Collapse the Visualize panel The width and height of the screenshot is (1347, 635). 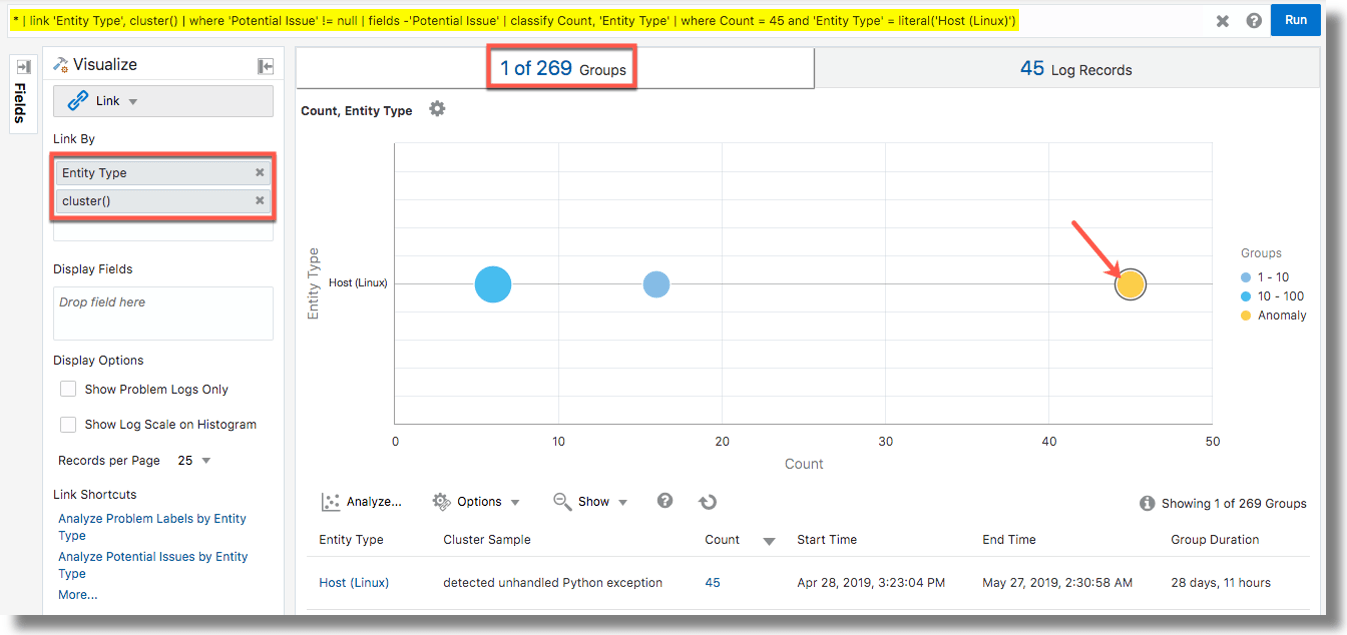[x=265, y=64]
